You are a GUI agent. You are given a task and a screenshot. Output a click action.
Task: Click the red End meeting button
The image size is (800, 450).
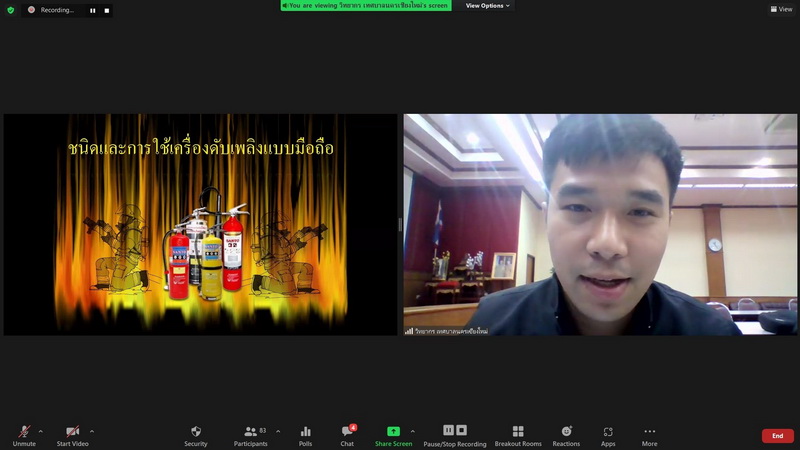point(777,436)
